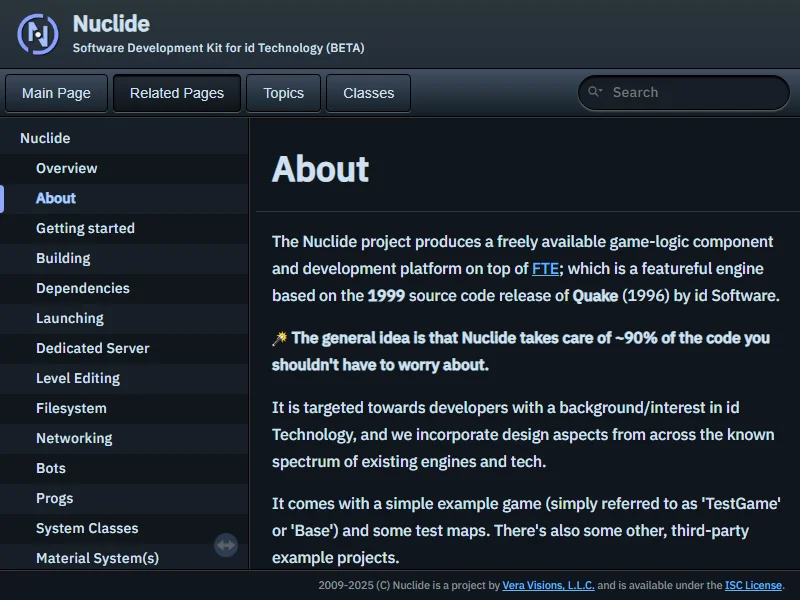Click the Nuclide logo icon
Viewport: 800px width, 600px height.
tap(38, 34)
